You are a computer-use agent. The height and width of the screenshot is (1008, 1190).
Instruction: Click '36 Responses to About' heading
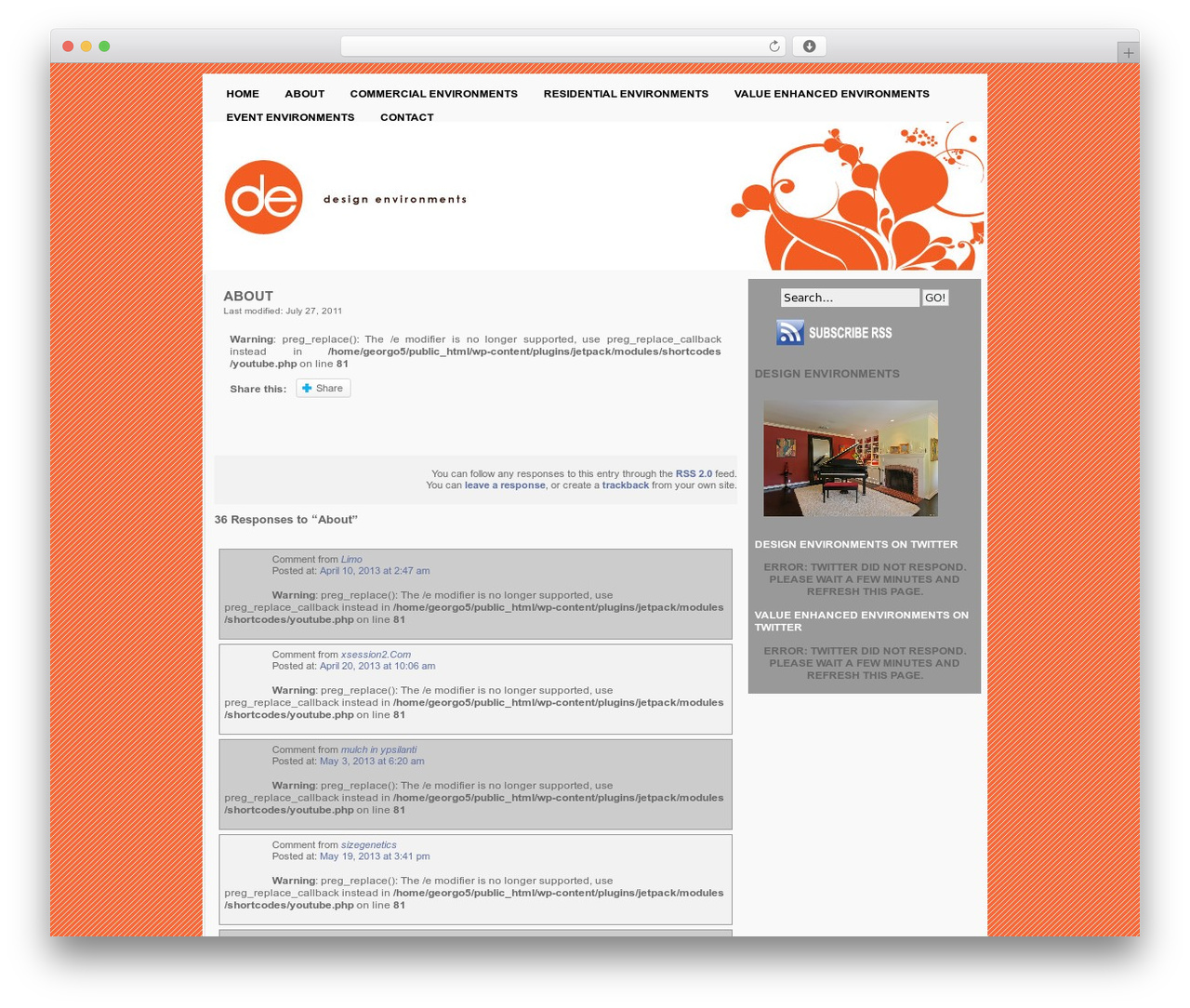point(286,520)
